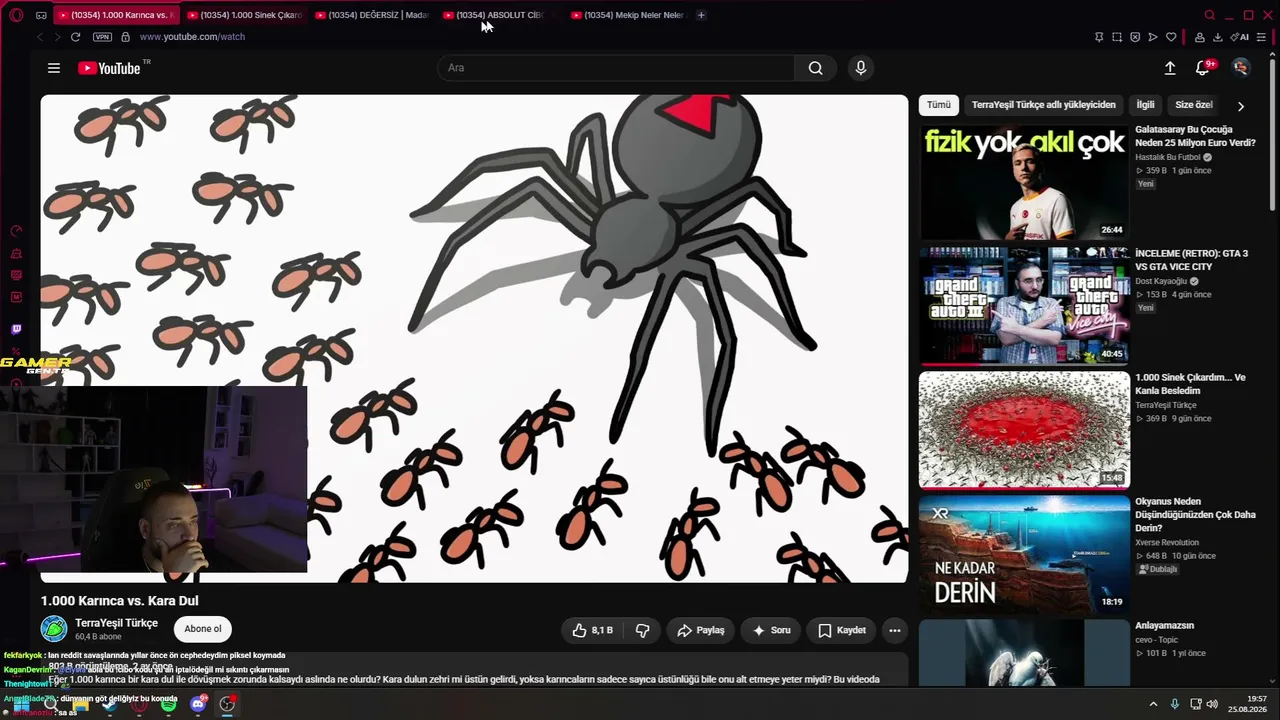The width and height of the screenshot is (1280, 720).
Task: Open 'Hastalık Bu Futbol' channel name
Action: click(1168, 157)
